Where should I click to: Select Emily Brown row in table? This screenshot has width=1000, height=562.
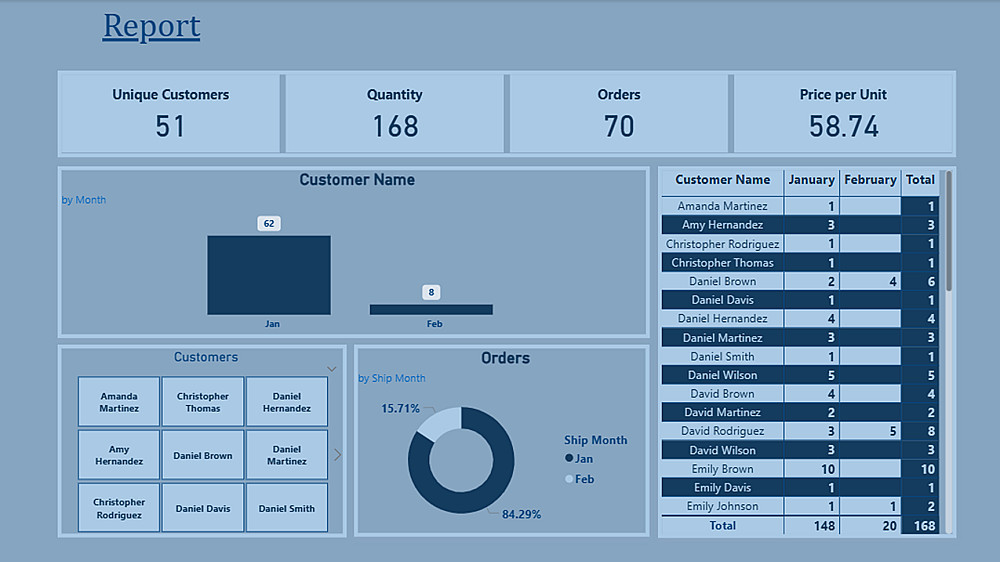pos(800,469)
